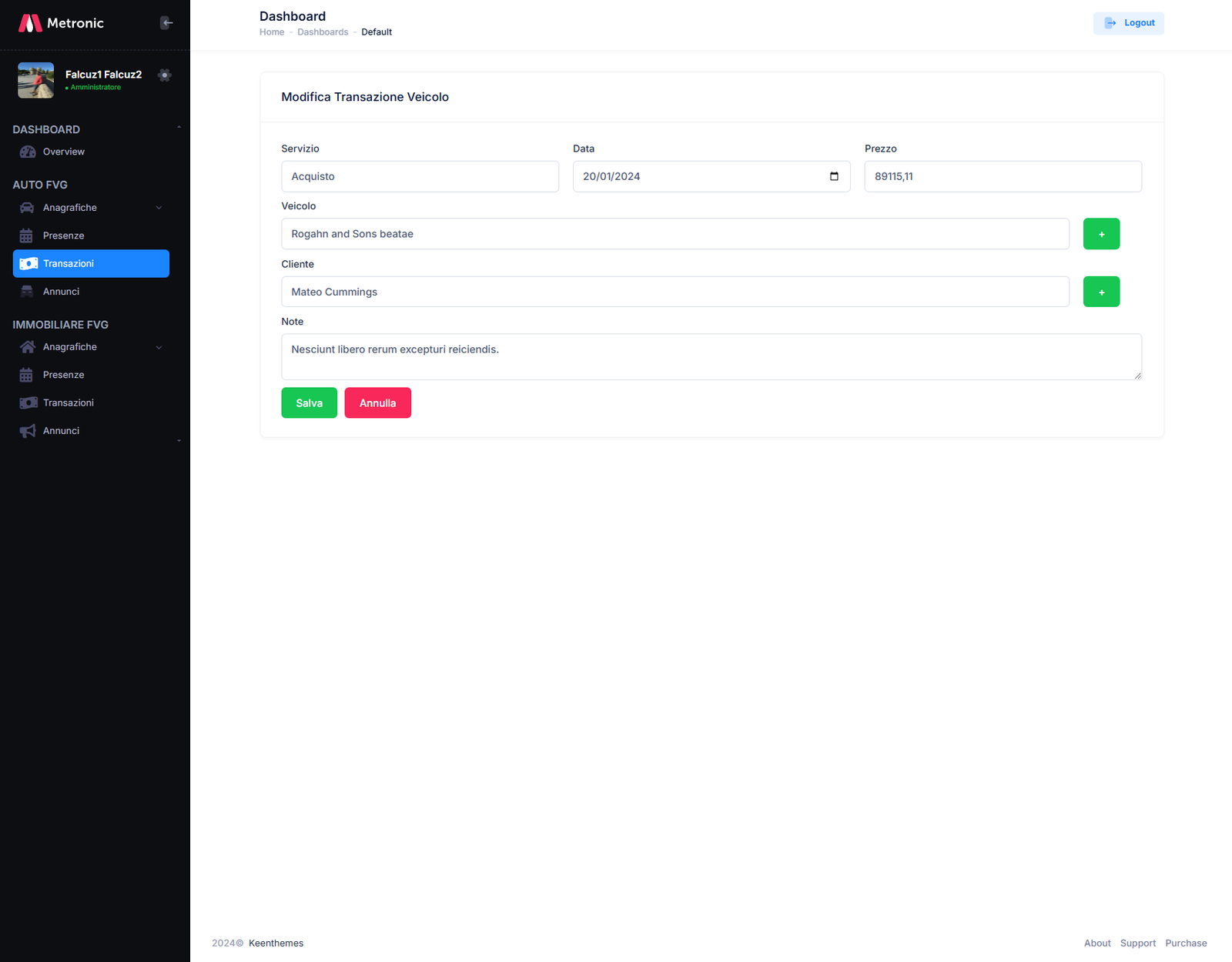
Task: Click the user profile avatar photo
Action: pyautogui.click(x=36, y=80)
